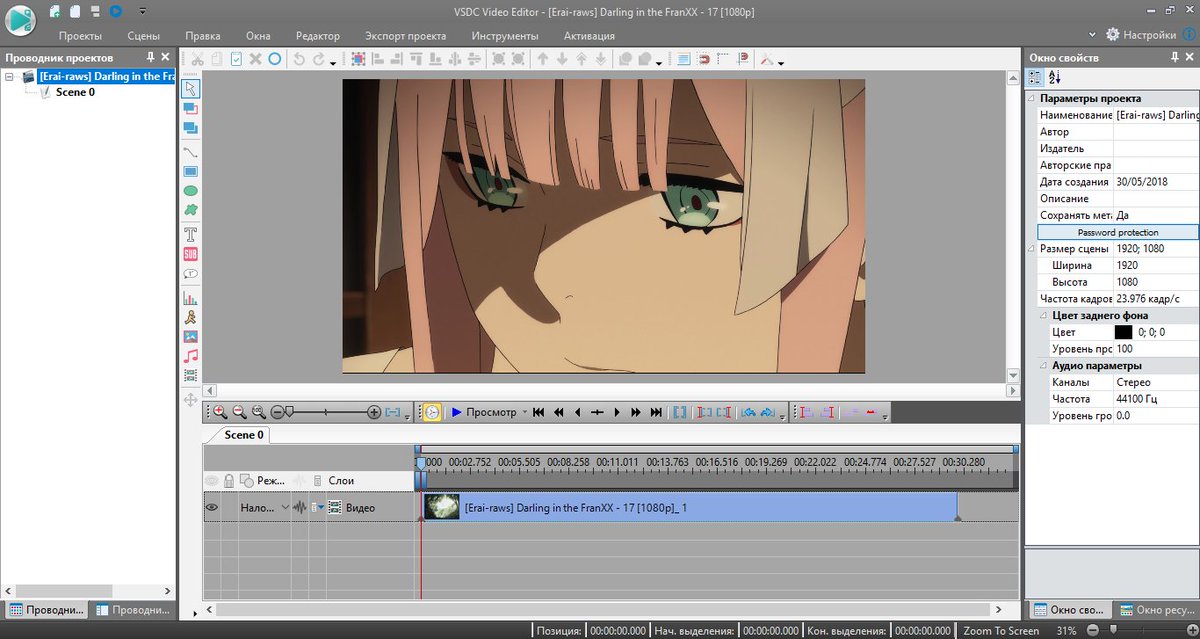Open the Нало... blend mode dropdown
Image resolution: width=1200 pixels, height=639 pixels.
tap(285, 508)
